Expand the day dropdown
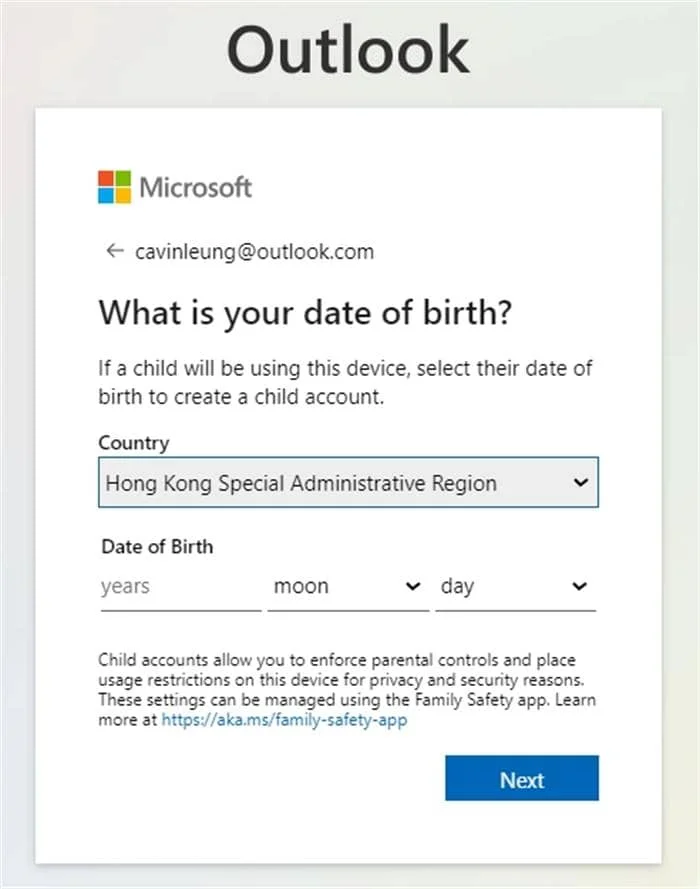Viewport: 700px width, 889px height. point(515,586)
